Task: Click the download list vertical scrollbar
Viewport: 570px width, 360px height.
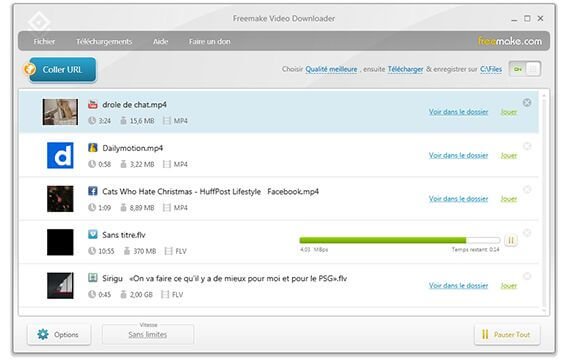Action: pyautogui.click(x=544, y=202)
